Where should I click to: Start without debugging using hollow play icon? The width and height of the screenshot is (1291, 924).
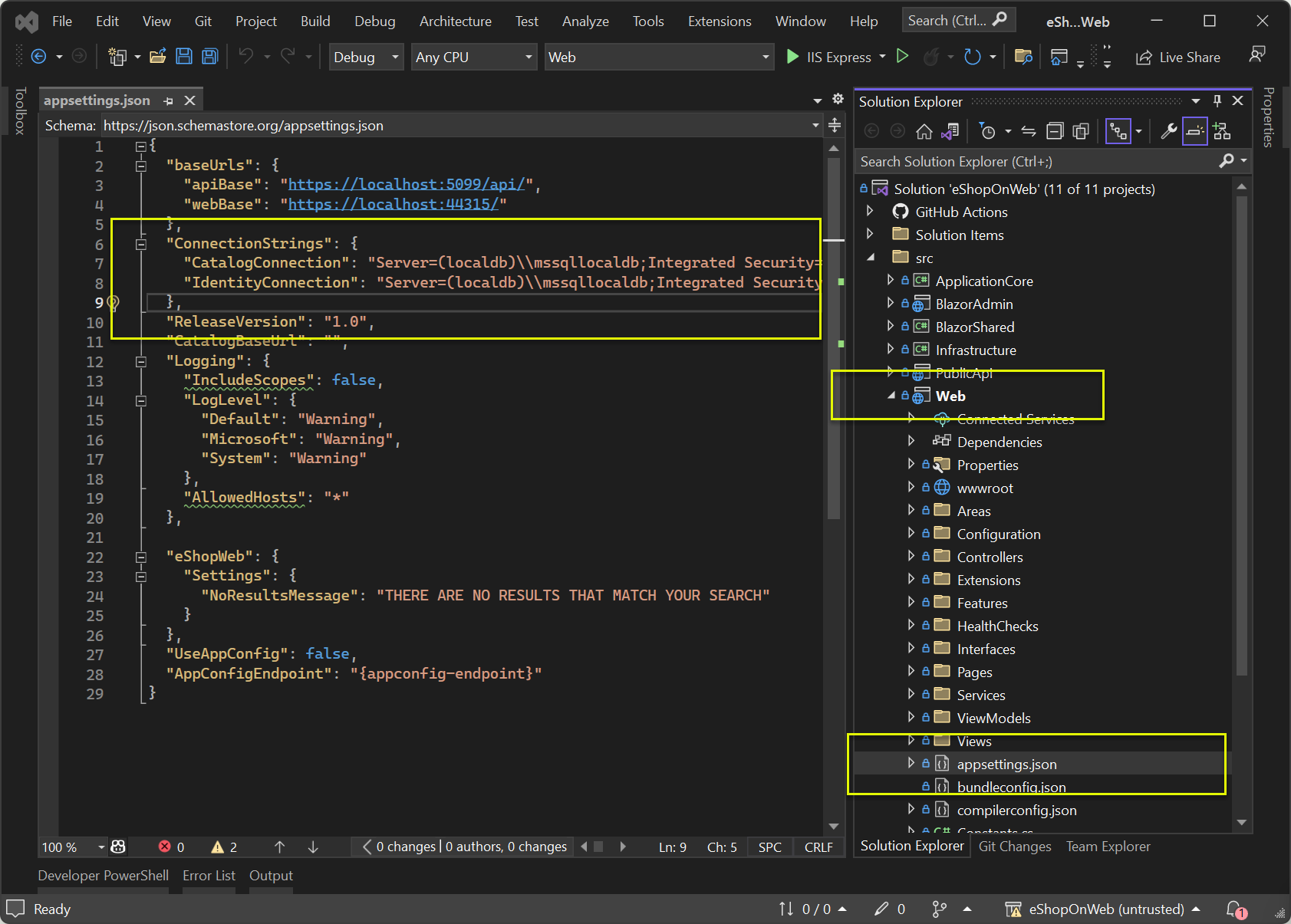click(903, 57)
